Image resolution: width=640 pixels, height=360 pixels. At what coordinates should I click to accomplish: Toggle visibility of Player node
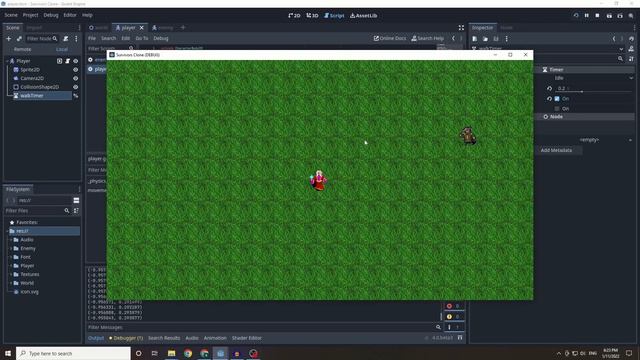(76, 61)
